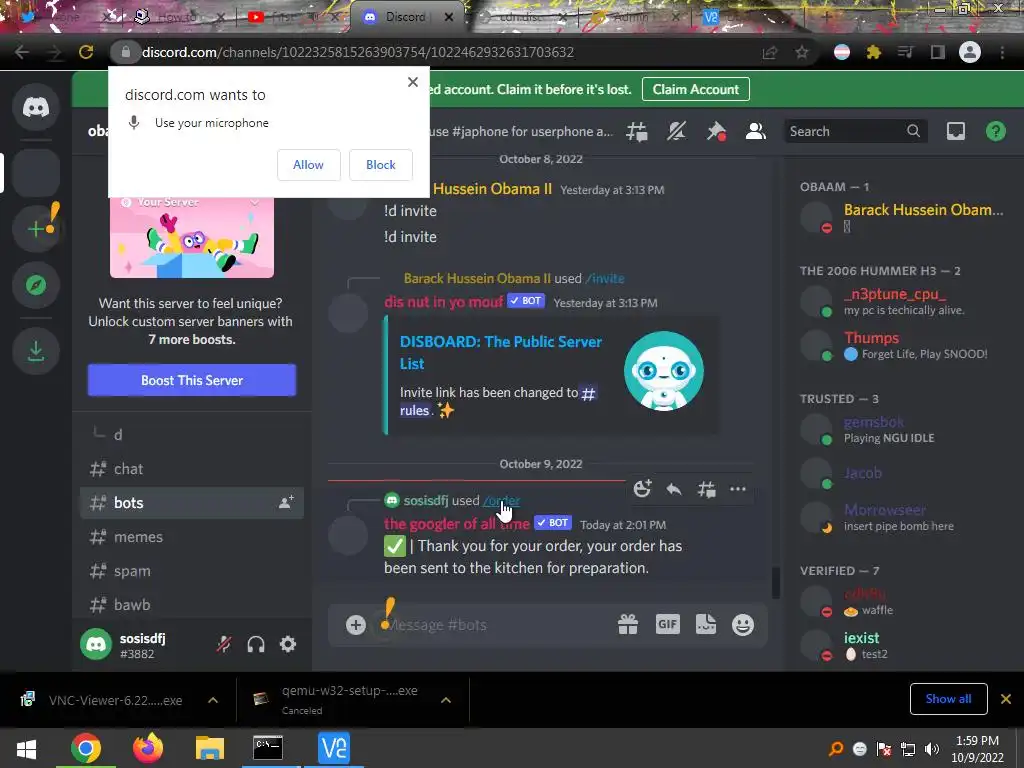Bookmark this page star icon

[802, 52]
